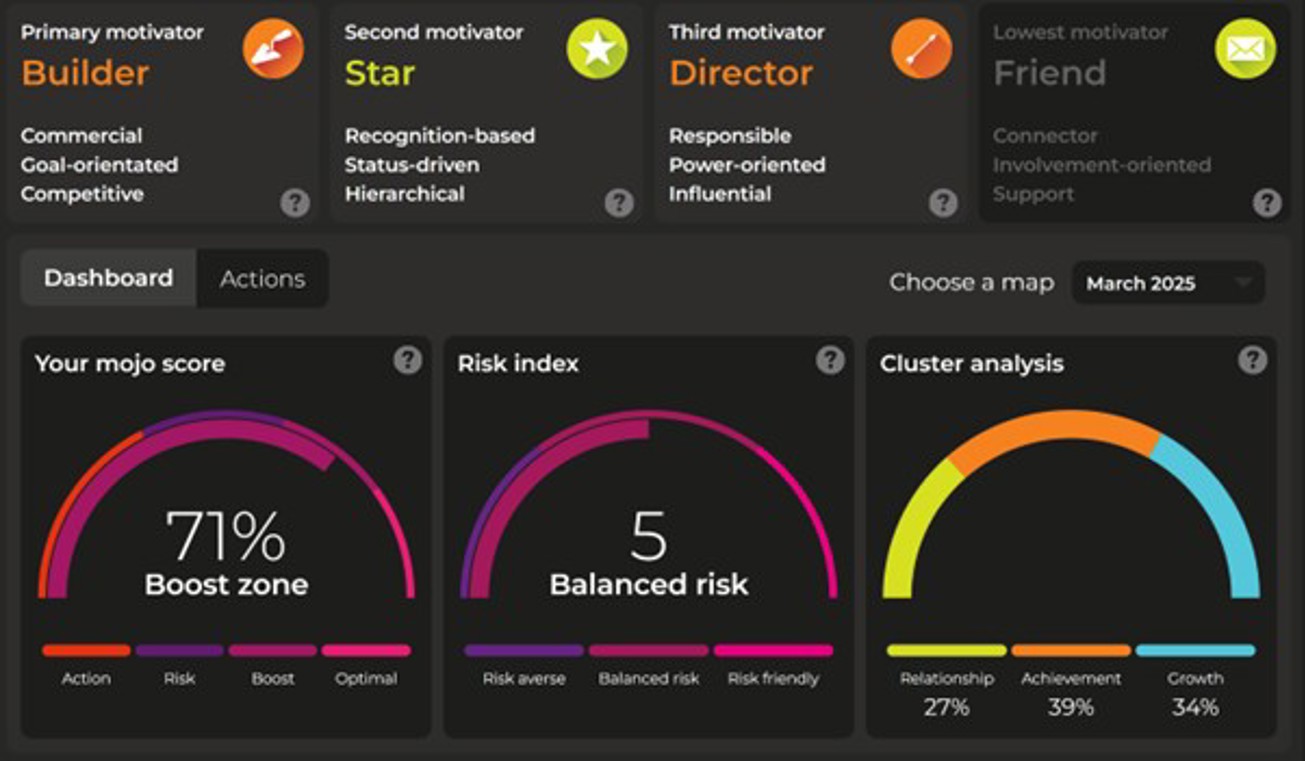This screenshot has width=1305, height=761.
Task: Show help for Your mojo score
Action: tap(407, 360)
